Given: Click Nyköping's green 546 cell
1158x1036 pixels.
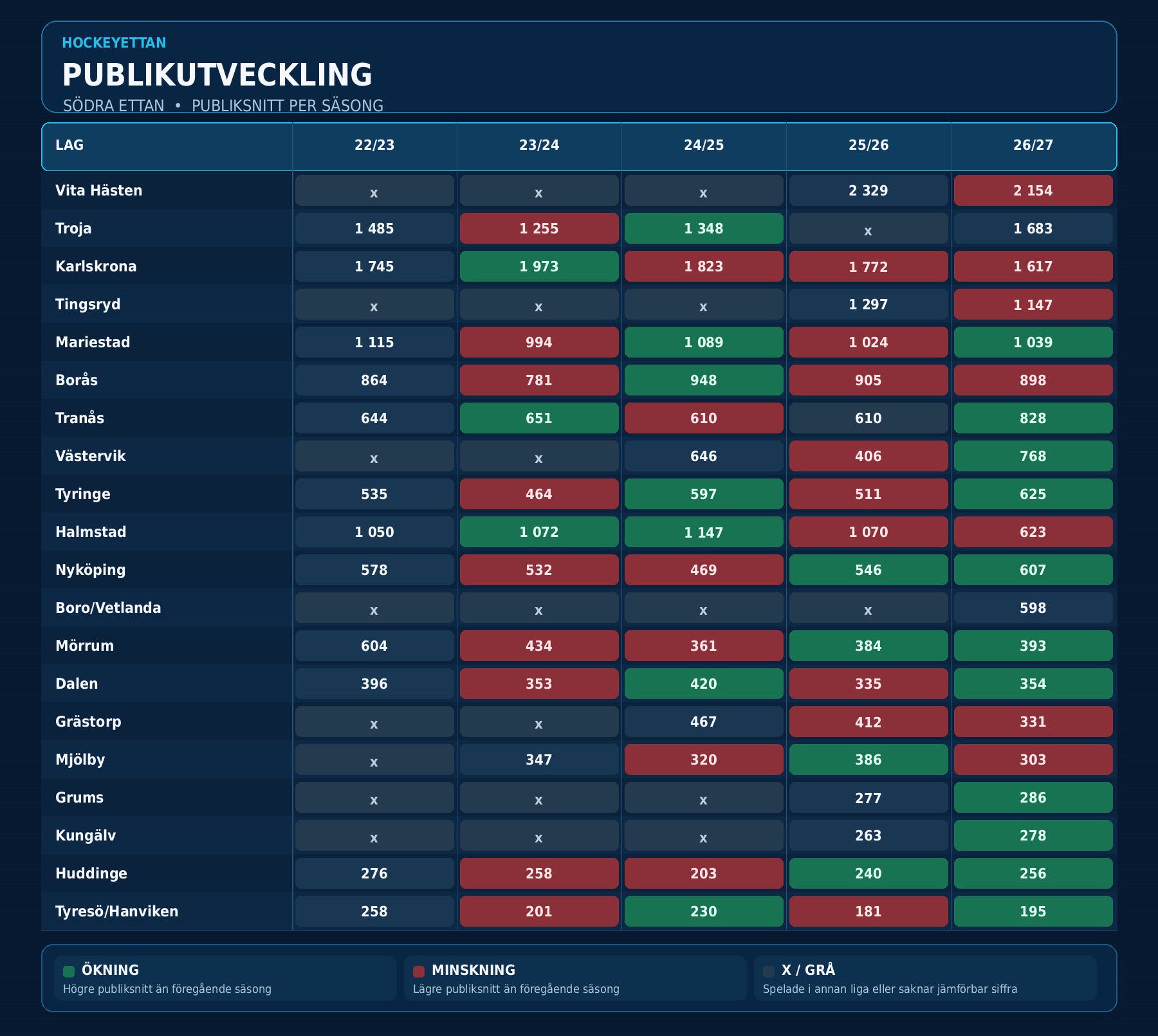Looking at the screenshot, I should pyautogui.click(x=868, y=570).
